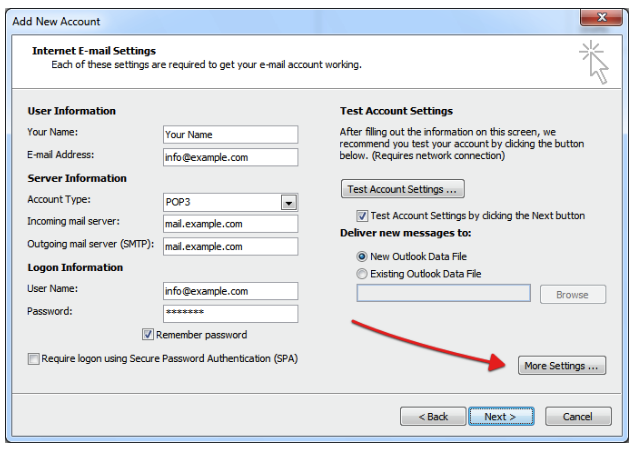
Task: Toggle Test Account Settings by clicking Next checkbox
Action: pos(361,216)
